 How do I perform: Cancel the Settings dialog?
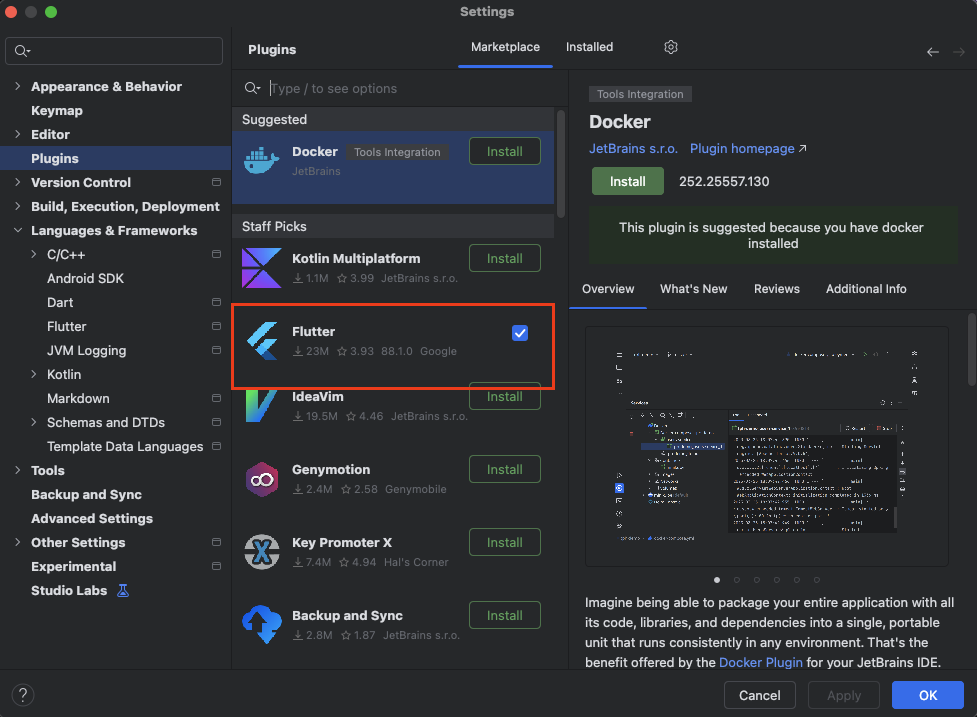(760, 695)
